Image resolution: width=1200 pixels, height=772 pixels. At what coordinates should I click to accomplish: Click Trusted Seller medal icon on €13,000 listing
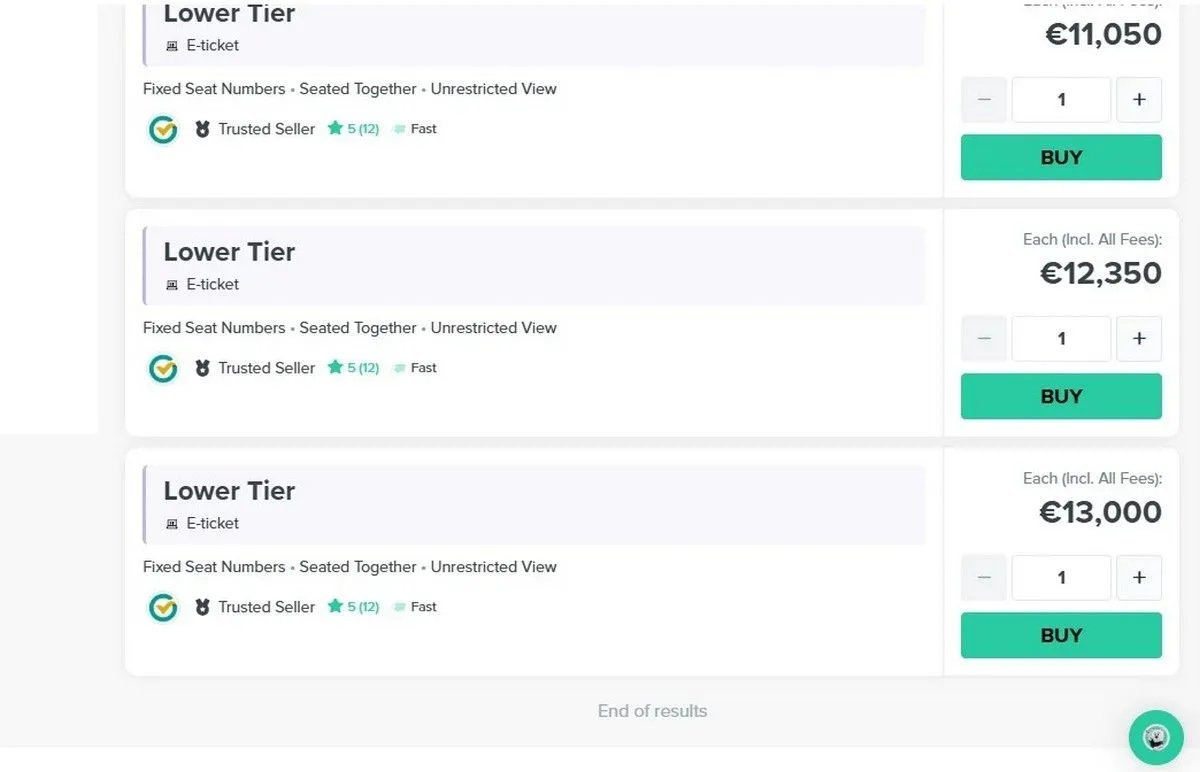202,607
